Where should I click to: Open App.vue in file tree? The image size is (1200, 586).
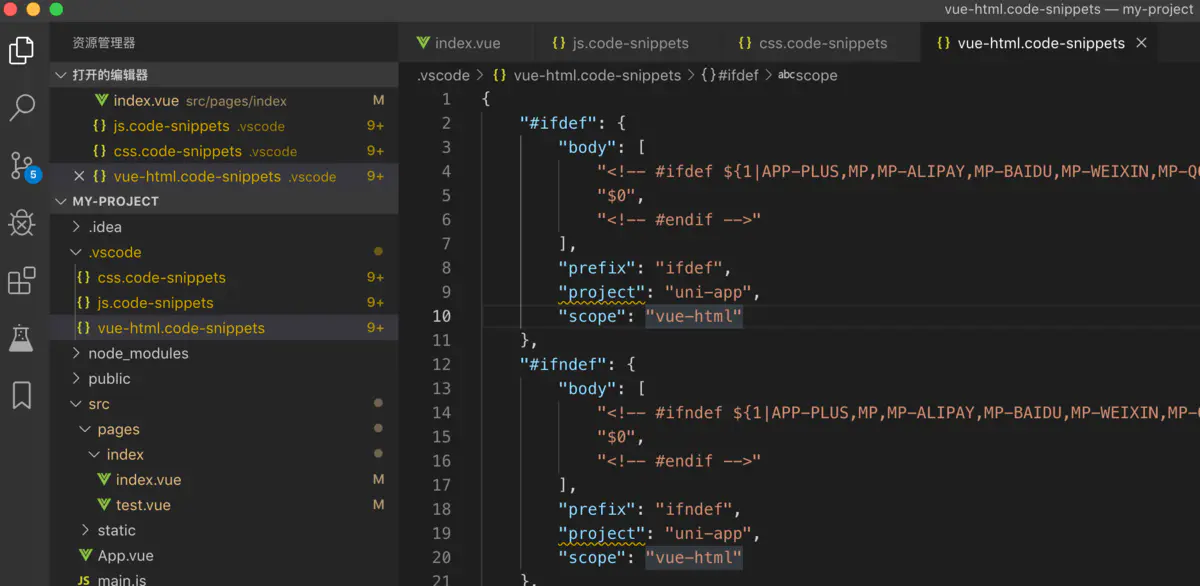(x=224, y=555)
